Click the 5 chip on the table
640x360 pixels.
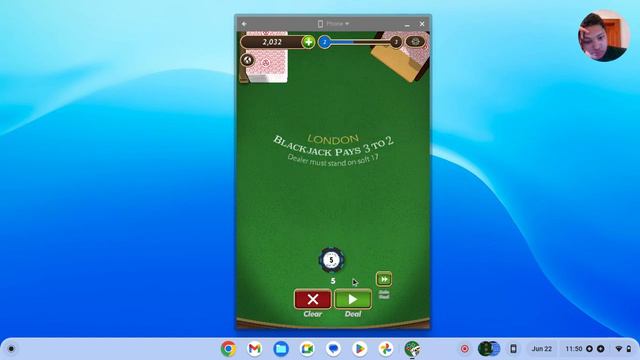331,260
